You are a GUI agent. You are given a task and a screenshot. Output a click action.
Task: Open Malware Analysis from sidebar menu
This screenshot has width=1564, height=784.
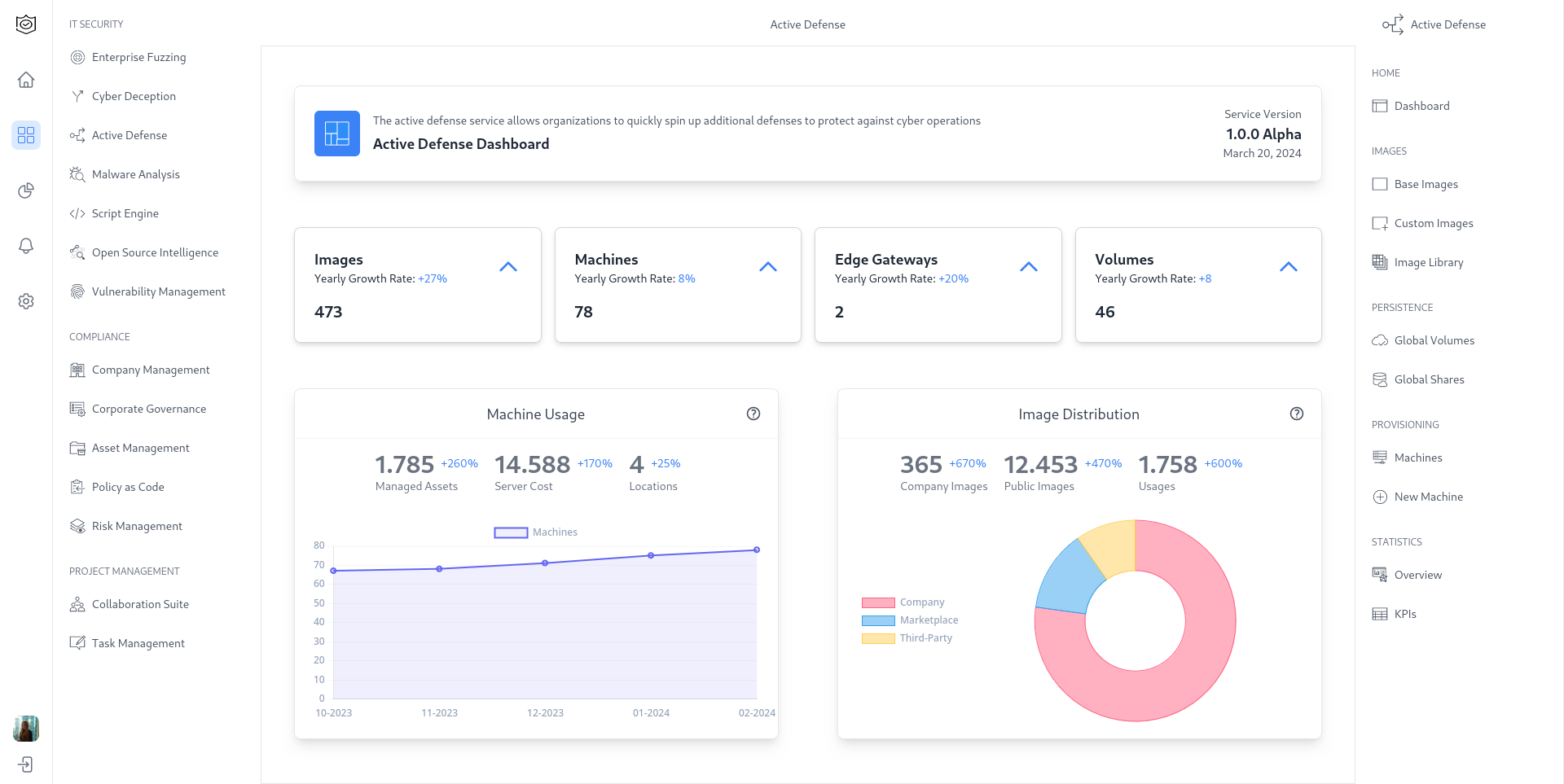tap(135, 174)
